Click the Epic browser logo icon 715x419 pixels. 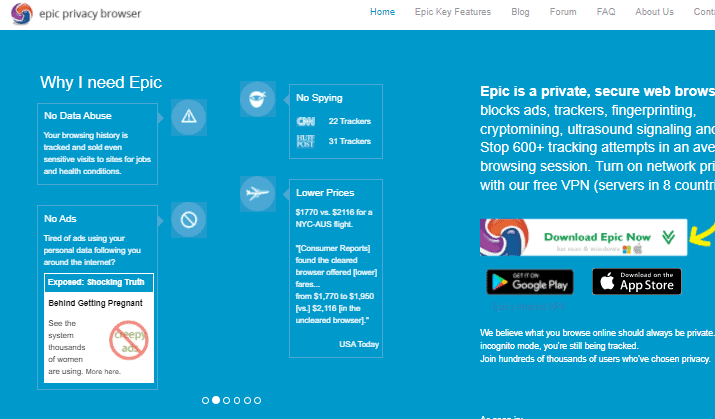coord(22,14)
